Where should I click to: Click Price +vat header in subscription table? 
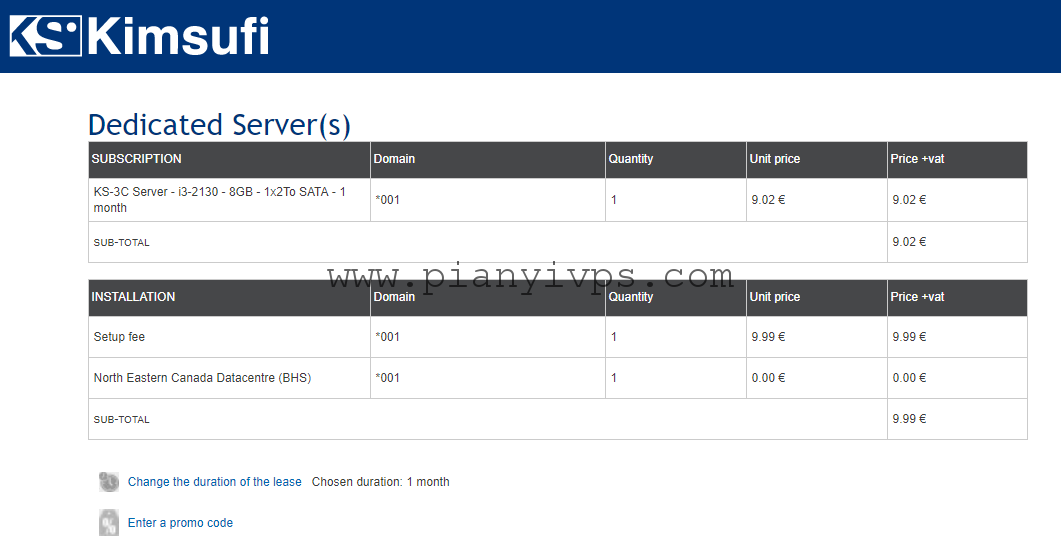point(957,160)
